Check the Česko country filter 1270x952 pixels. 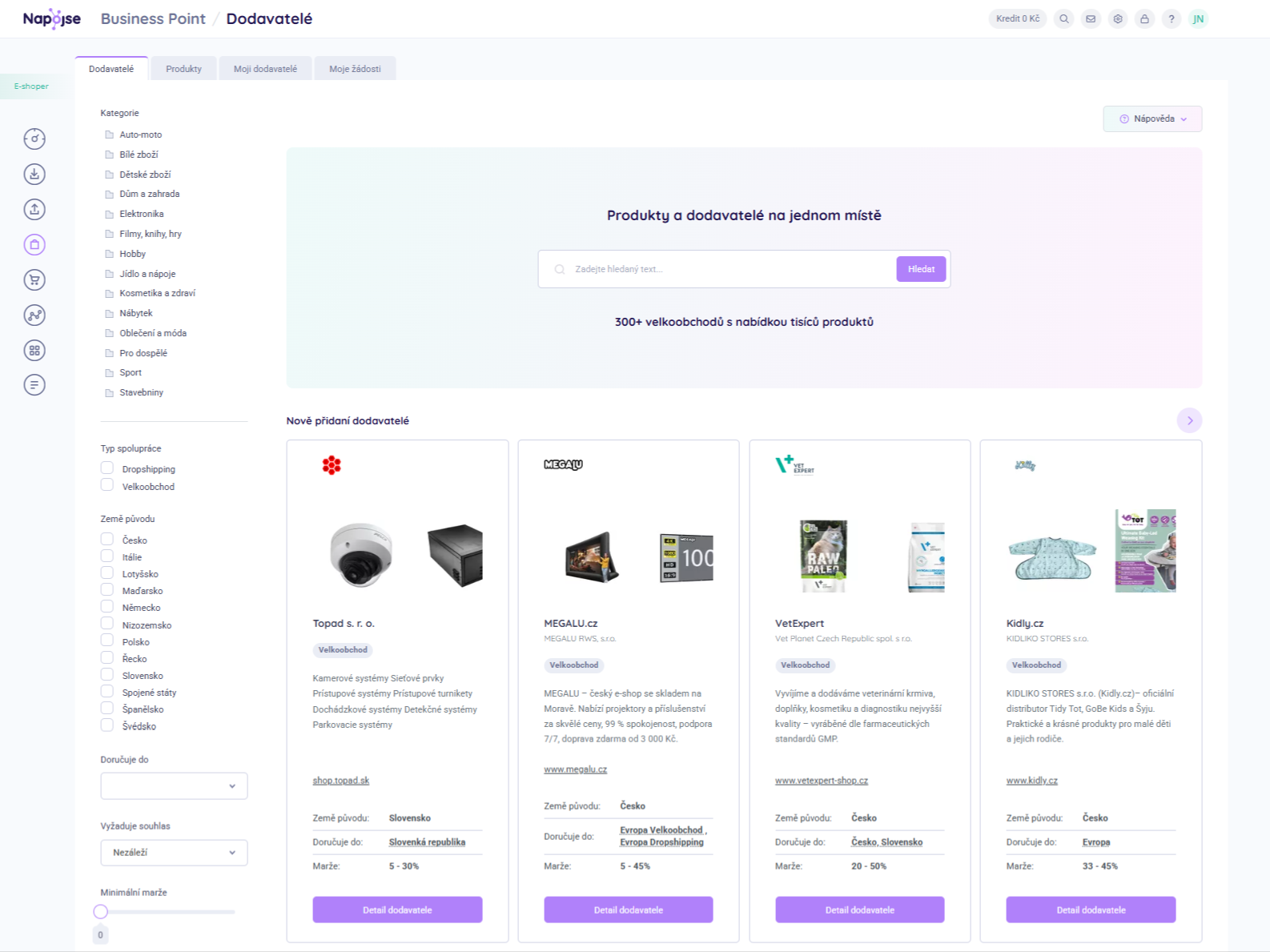107,540
